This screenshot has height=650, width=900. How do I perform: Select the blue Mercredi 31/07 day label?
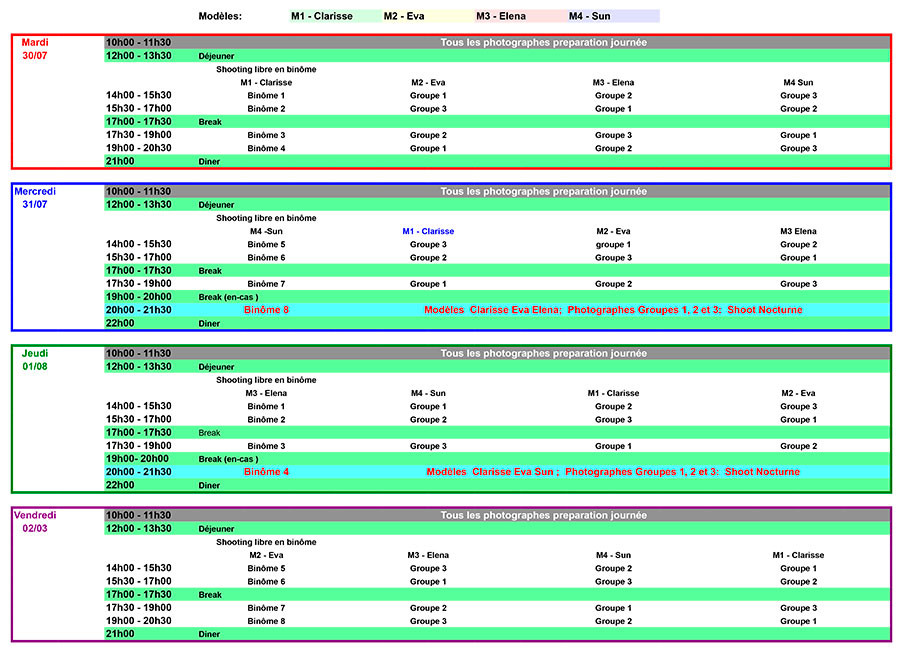click(35, 197)
